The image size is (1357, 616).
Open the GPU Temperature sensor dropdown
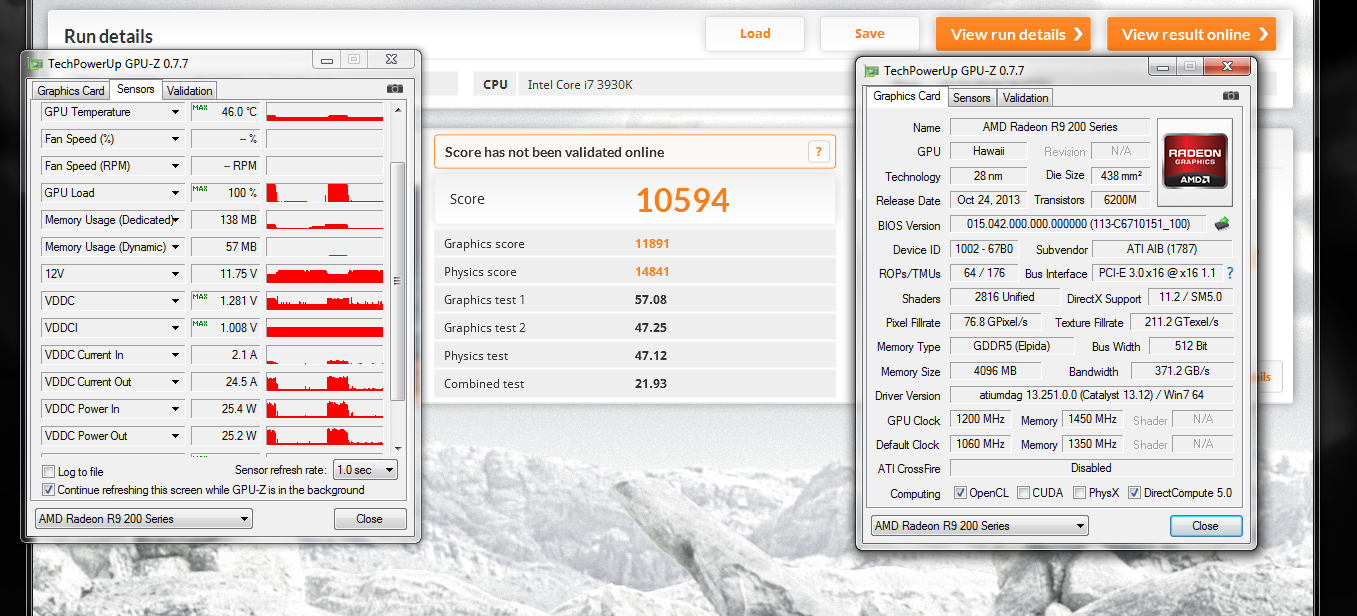175,112
